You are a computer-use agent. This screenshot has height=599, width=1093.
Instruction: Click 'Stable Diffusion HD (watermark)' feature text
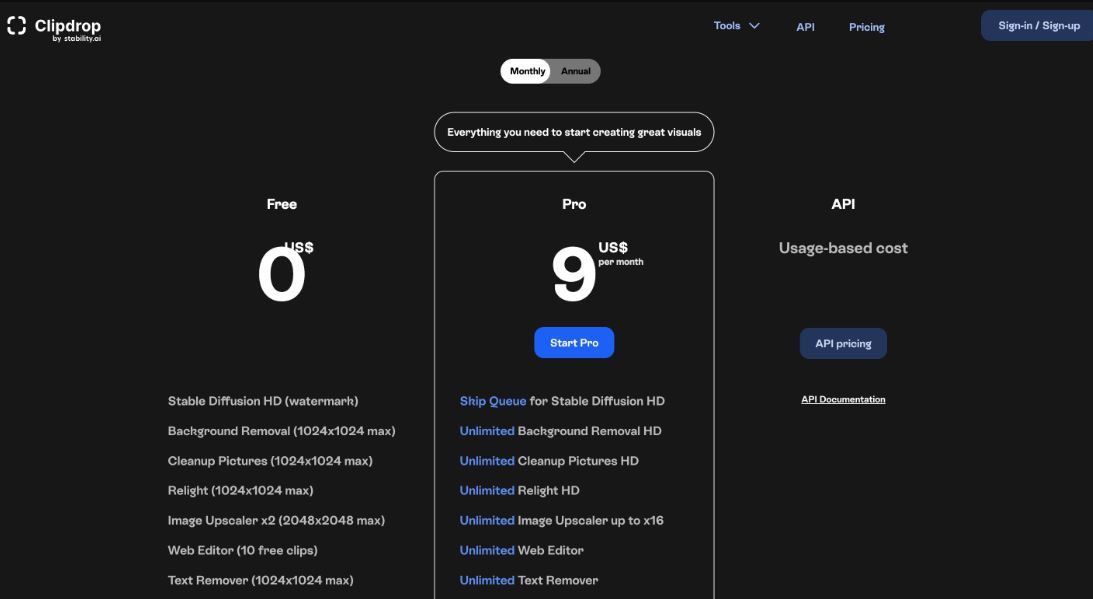263,401
